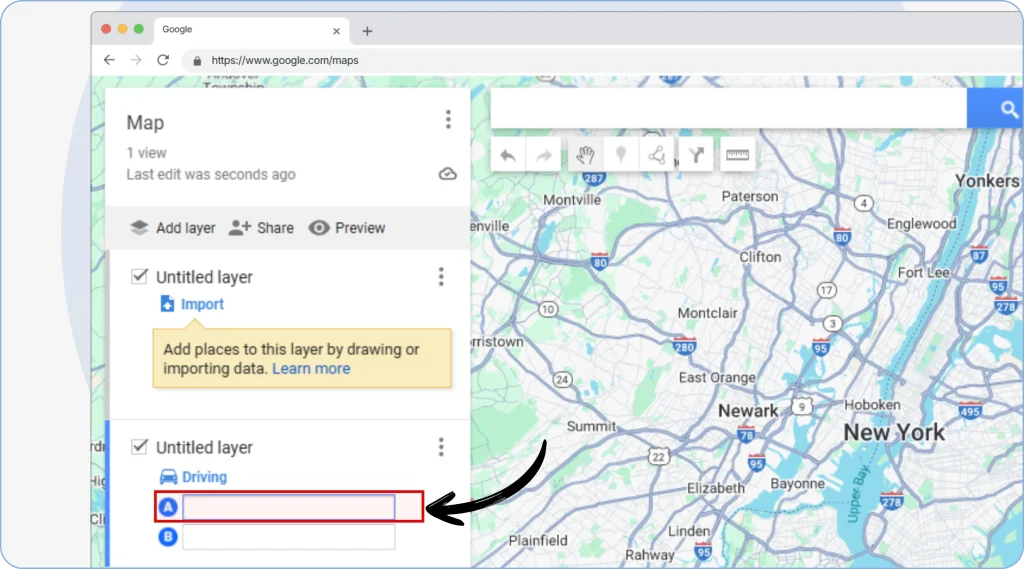Uncheck the driving Untitled layer checkbox
This screenshot has height=569, width=1024.
(x=139, y=447)
